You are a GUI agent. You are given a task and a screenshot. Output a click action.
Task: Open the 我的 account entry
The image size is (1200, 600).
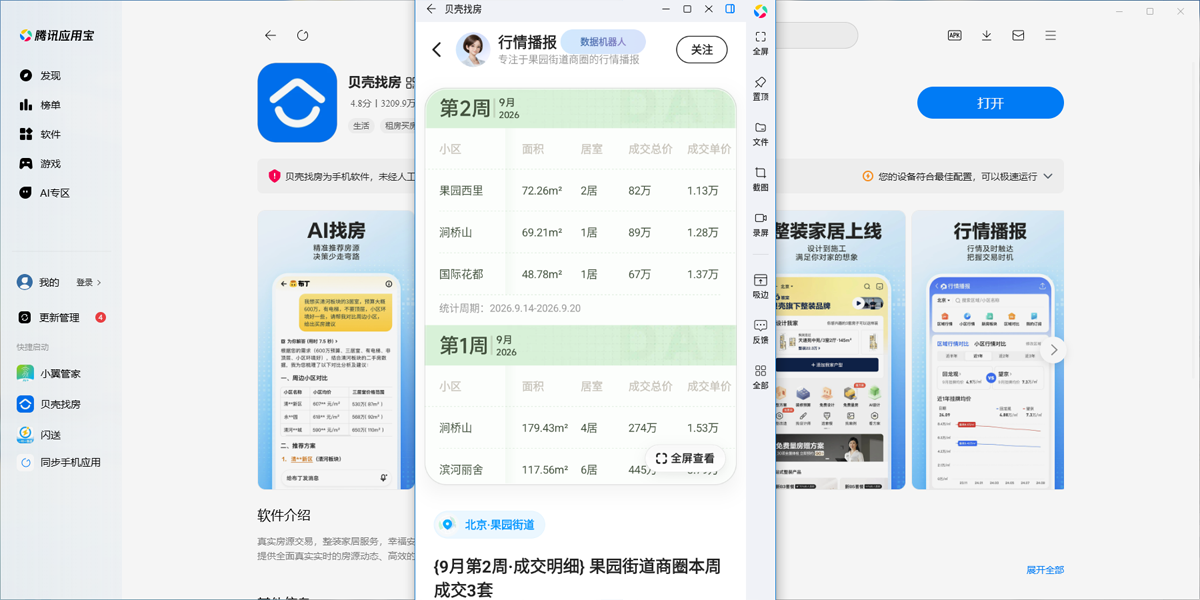click(x=38, y=283)
